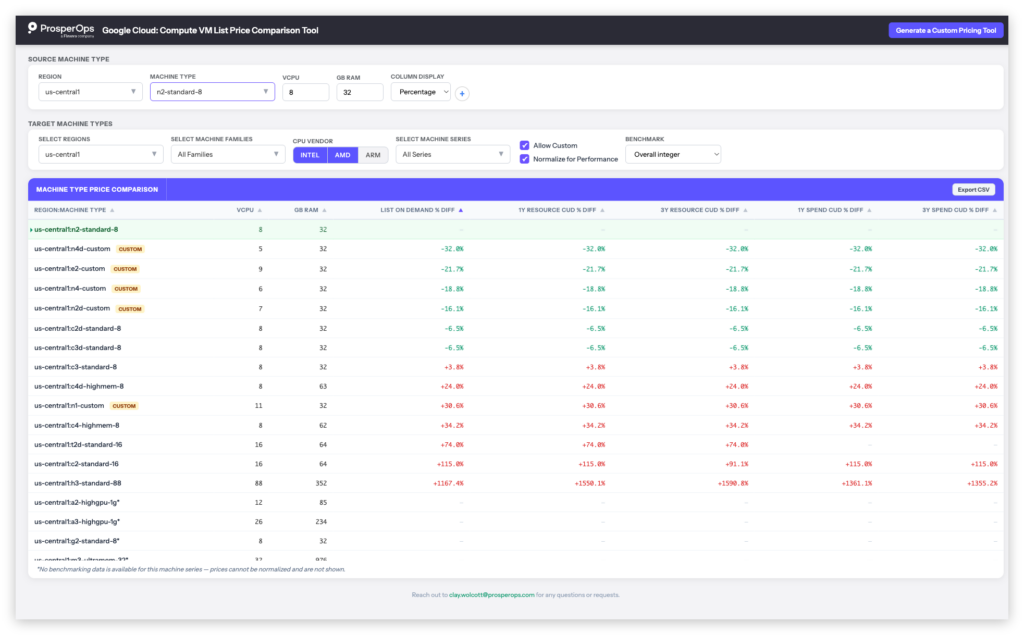
Task: Click the clay.wolcott@prosperops.com email link
Action: (492, 595)
